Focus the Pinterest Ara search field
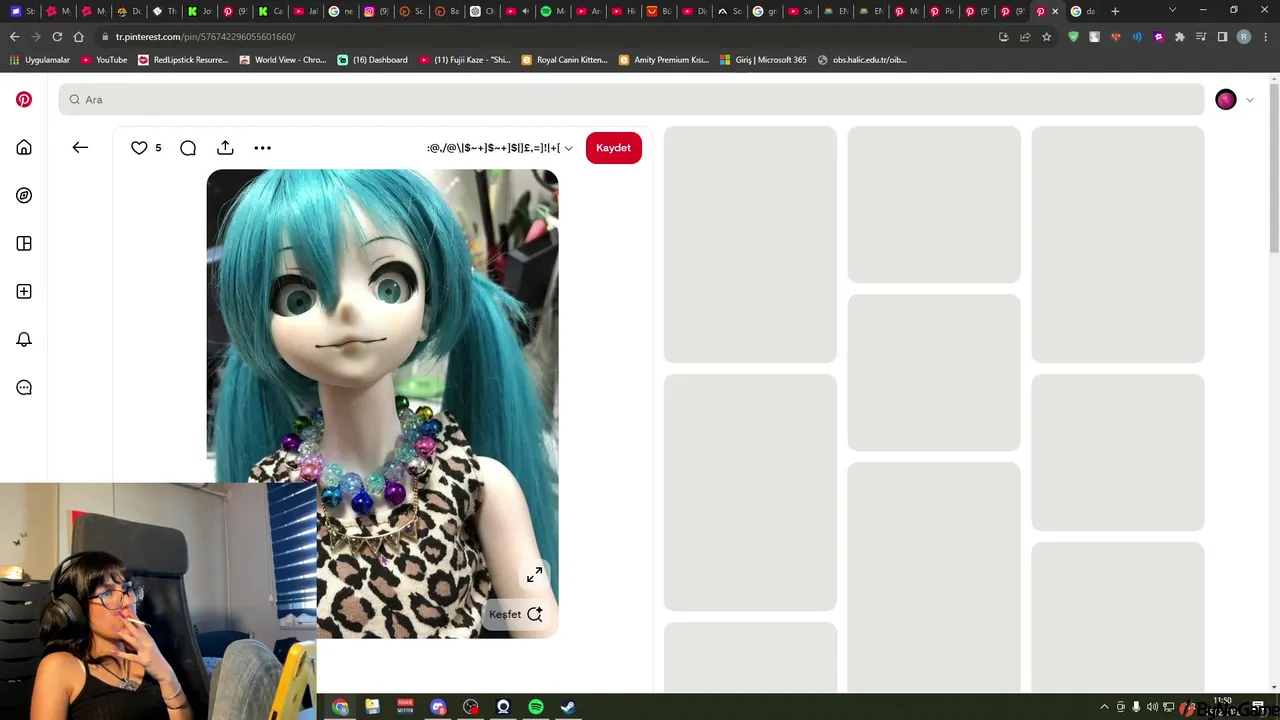This screenshot has width=1280, height=720. [x=631, y=100]
